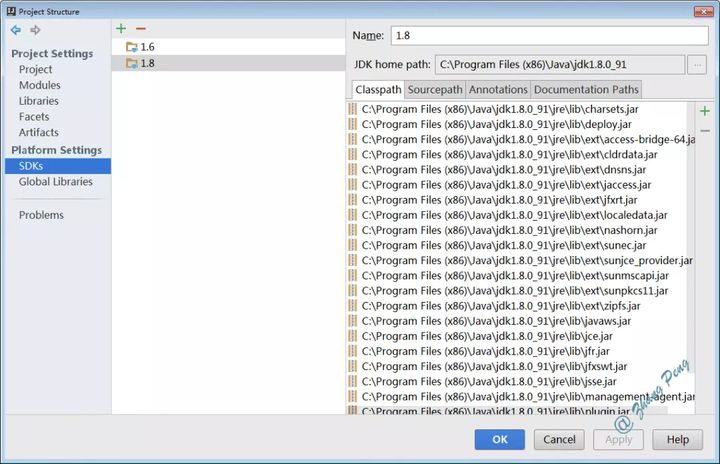Open Project settings
The image size is (720, 464).
(x=35, y=69)
